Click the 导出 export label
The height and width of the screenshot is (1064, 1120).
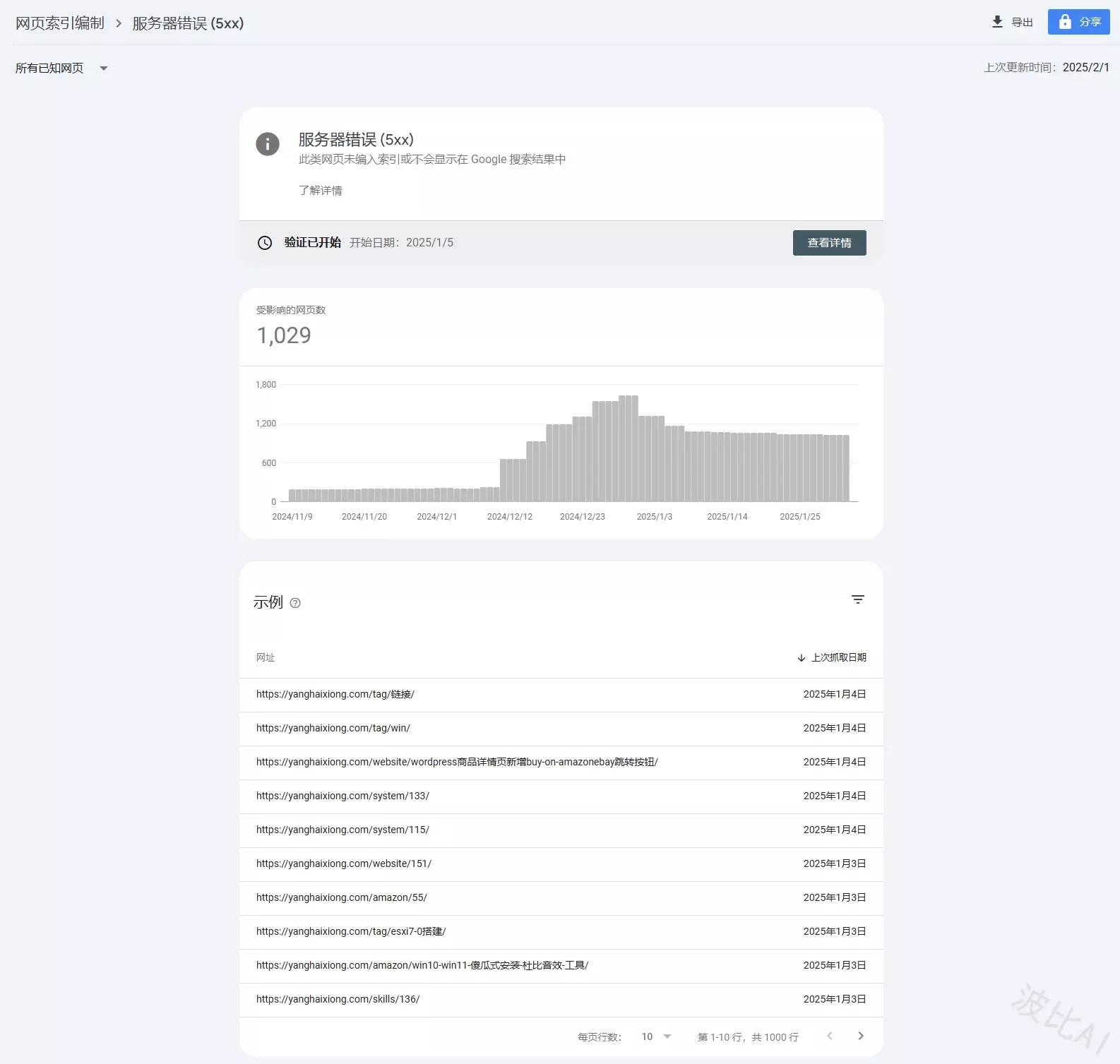(x=1022, y=23)
